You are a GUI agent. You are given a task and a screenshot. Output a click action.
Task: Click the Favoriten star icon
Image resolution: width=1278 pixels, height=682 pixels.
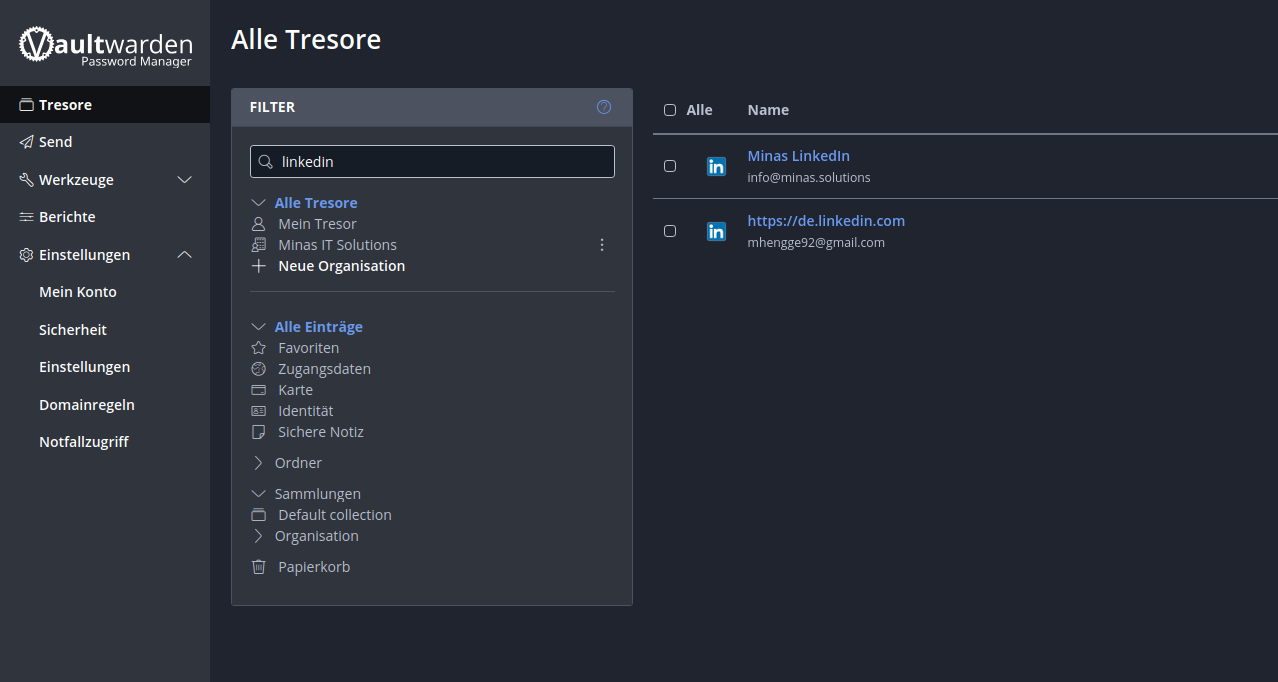click(x=259, y=348)
